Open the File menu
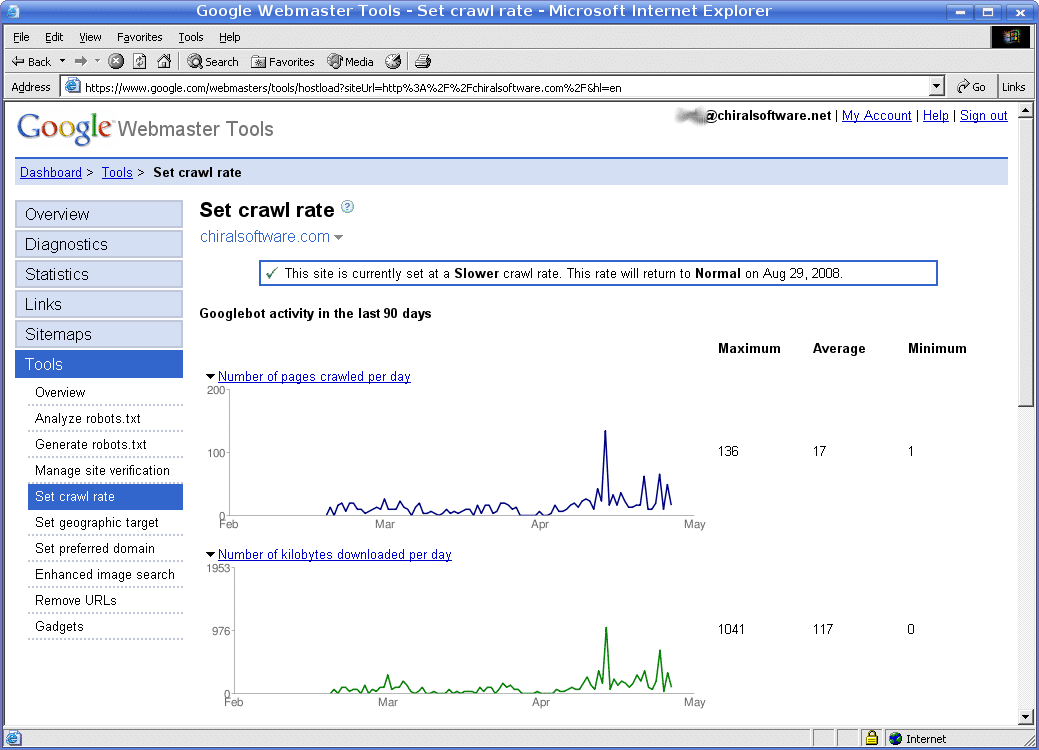1039x750 pixels. click(x=21, y=37)
